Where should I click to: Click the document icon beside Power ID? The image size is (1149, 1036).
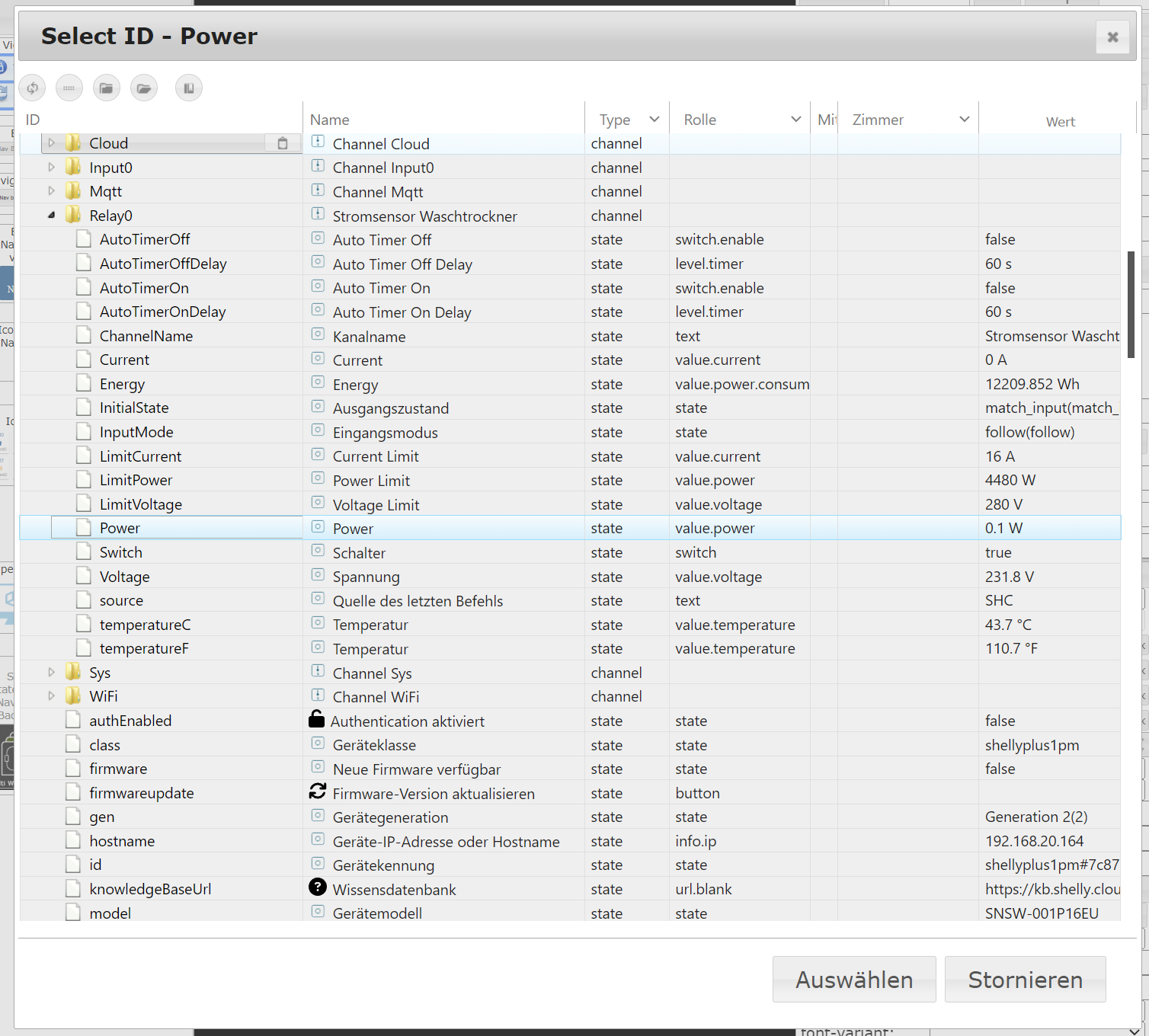click(84, 528)
